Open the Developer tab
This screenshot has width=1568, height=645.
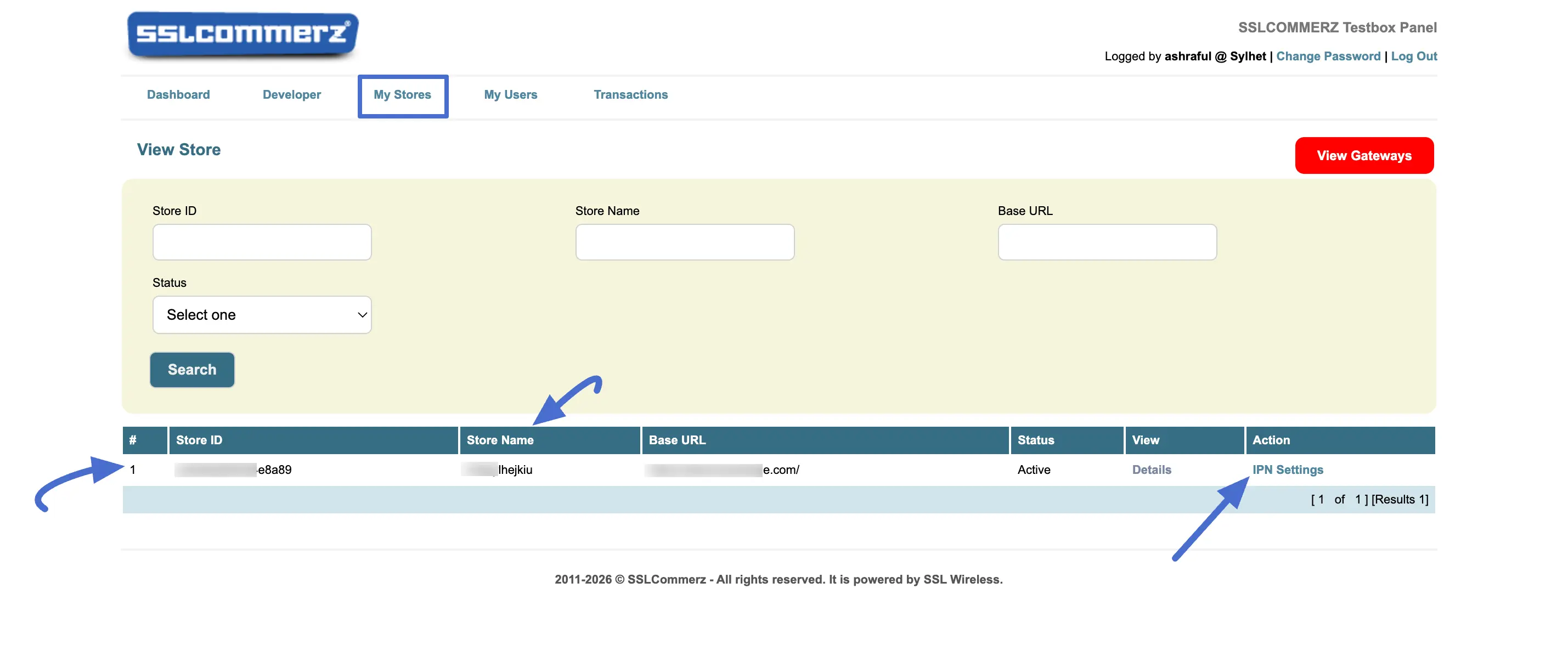(x=291, y=95)
